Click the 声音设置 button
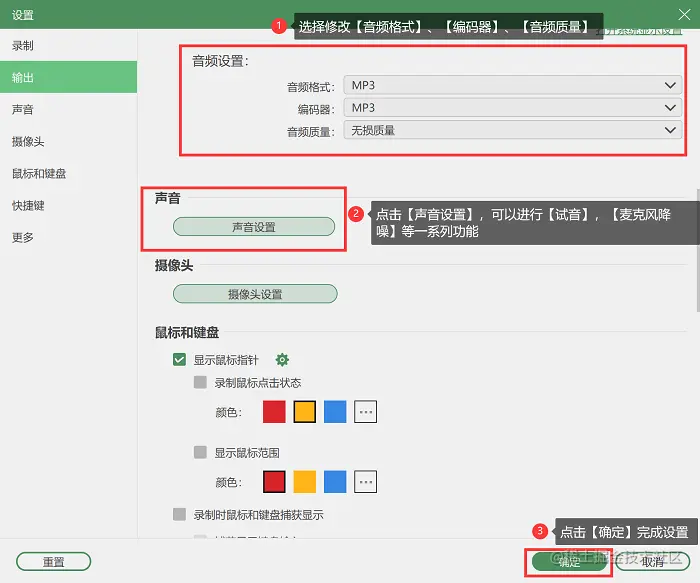 [x=254, y=227]
